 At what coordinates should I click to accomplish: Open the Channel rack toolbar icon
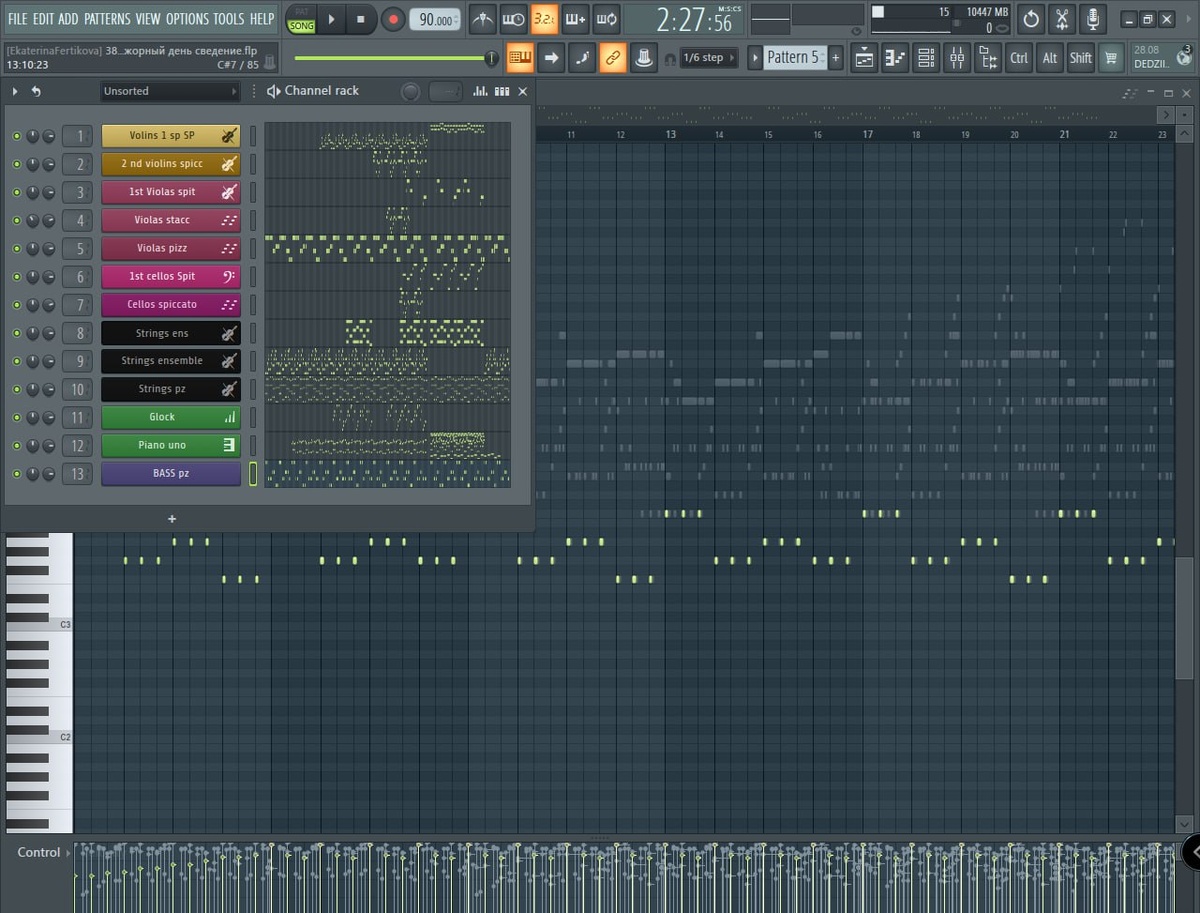(926, 58)
